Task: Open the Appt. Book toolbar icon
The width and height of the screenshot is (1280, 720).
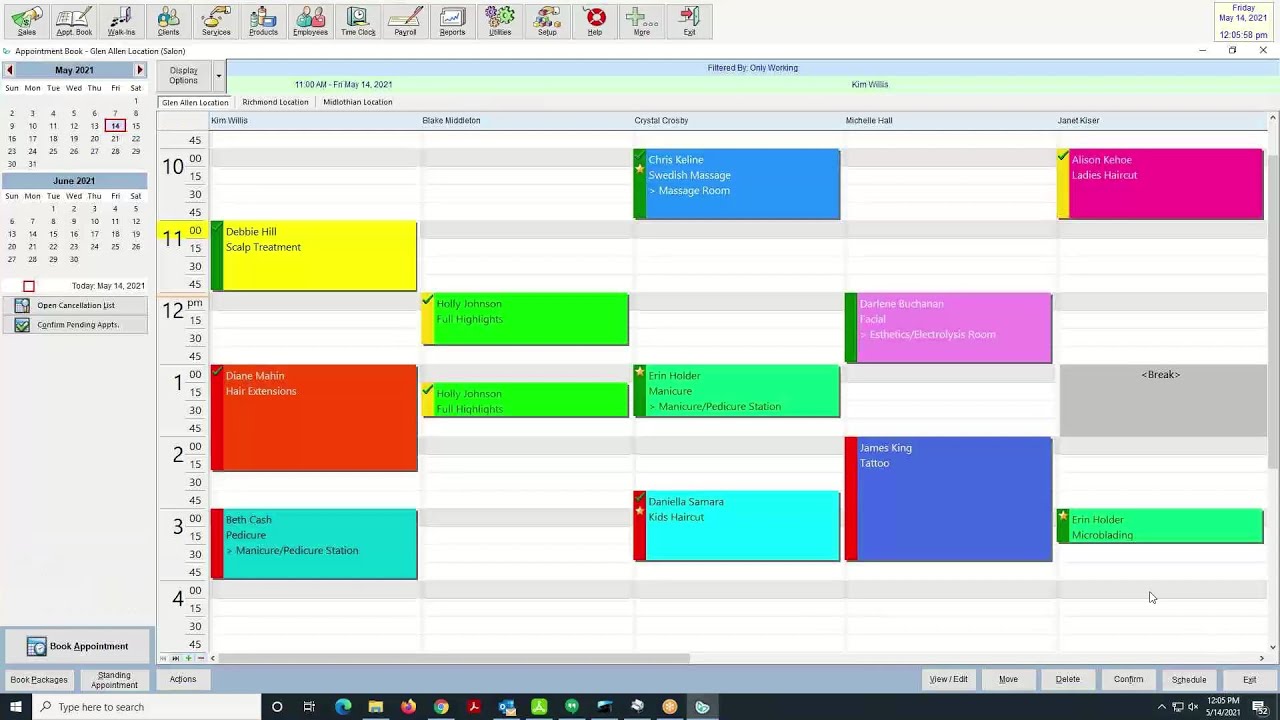Action: (73, 21)
